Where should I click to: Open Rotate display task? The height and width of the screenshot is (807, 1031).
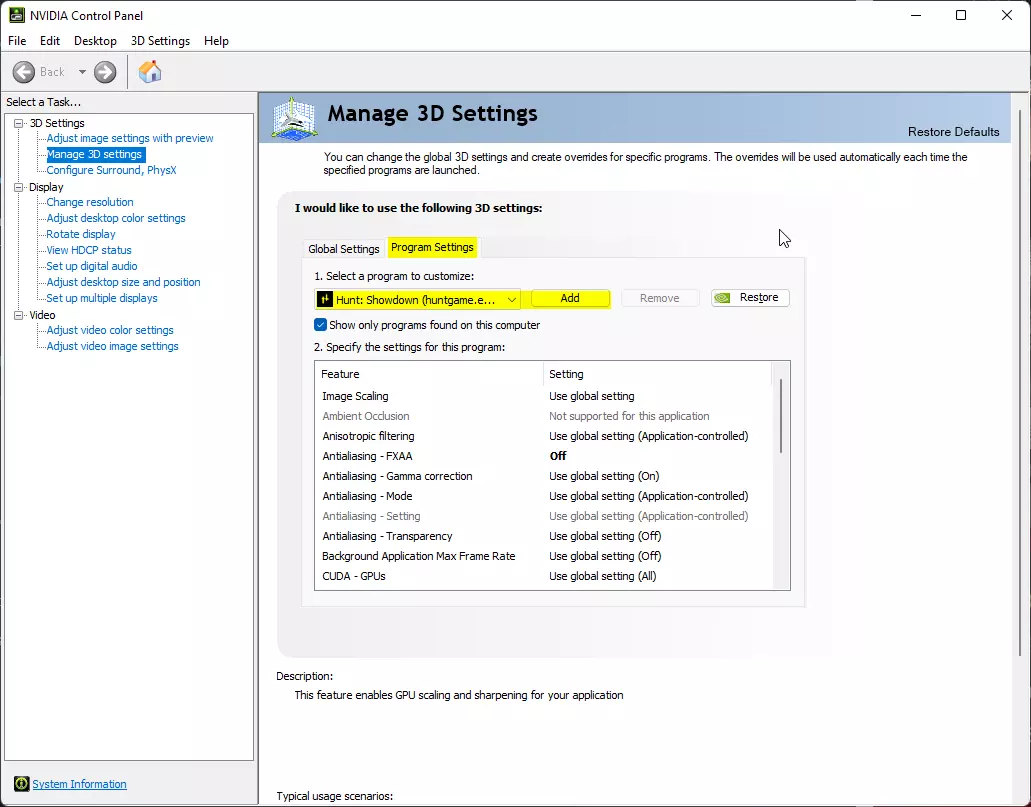(81, 234)
